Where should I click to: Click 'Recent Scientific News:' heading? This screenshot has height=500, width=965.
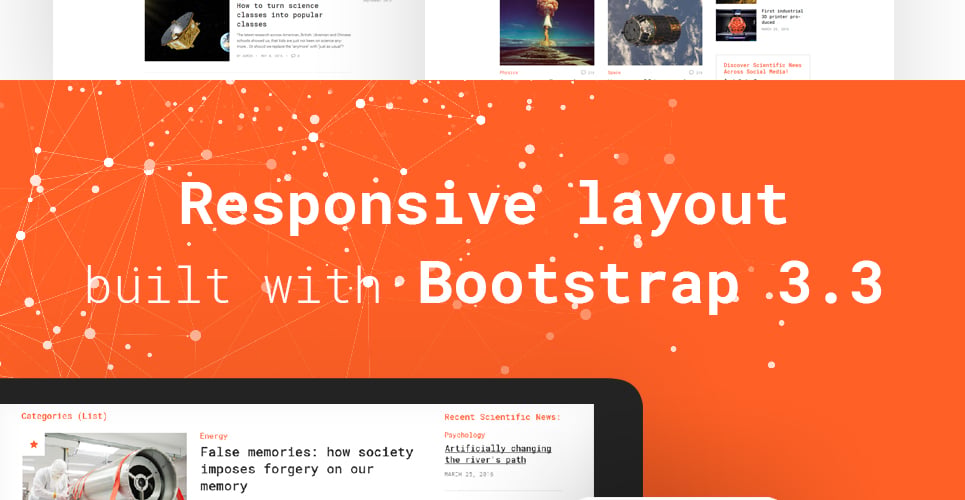[502, 417]
